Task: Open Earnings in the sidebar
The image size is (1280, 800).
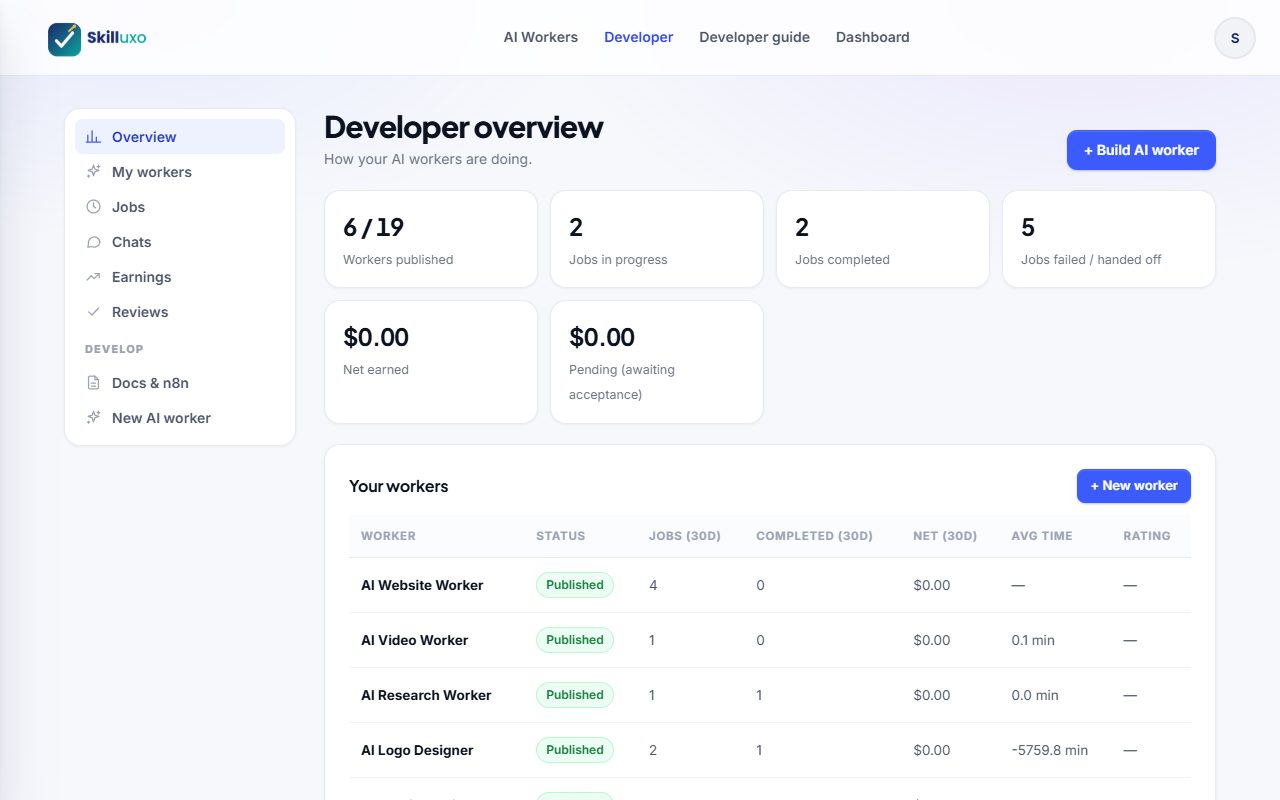Action: (x=180, y=277)
